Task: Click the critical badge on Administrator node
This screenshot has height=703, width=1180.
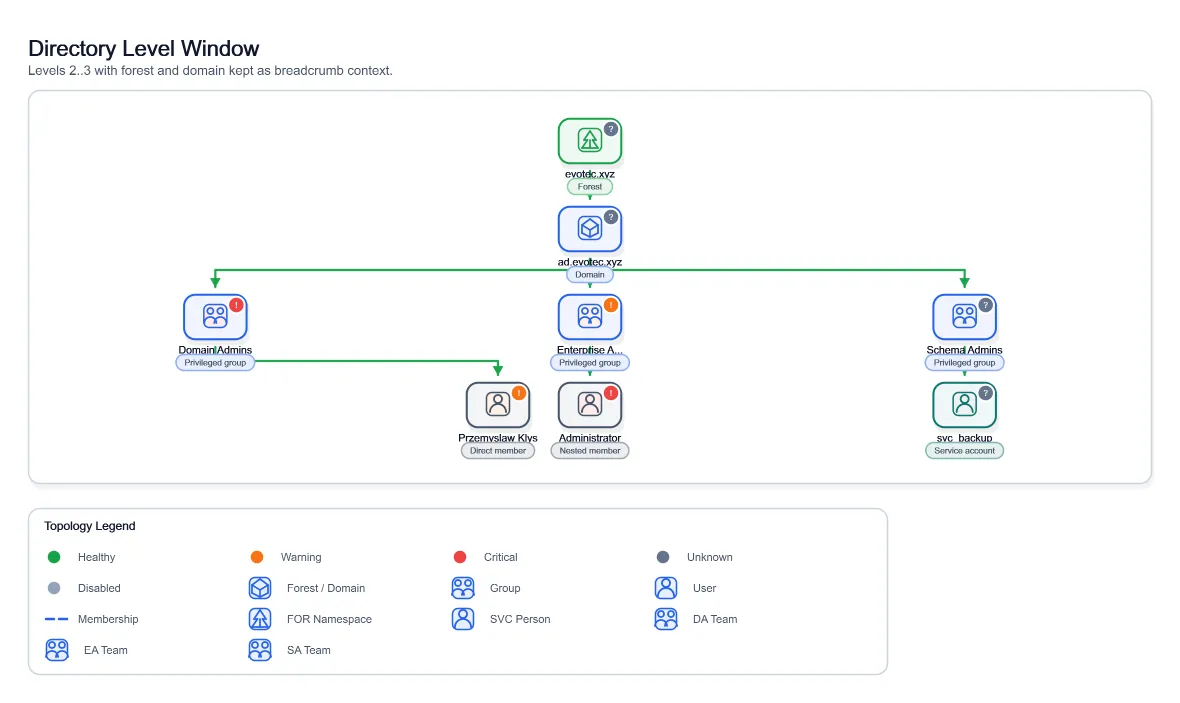Action: tap(611, 393)
